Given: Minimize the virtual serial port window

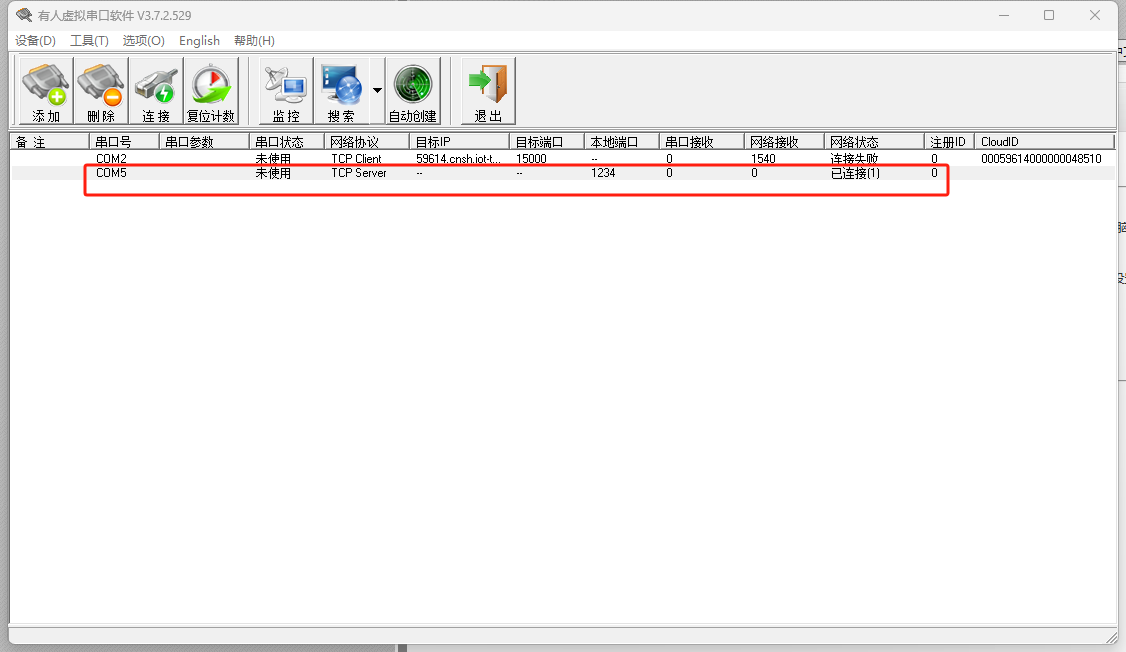Looking at the screenshot, I should point(1004,15).
